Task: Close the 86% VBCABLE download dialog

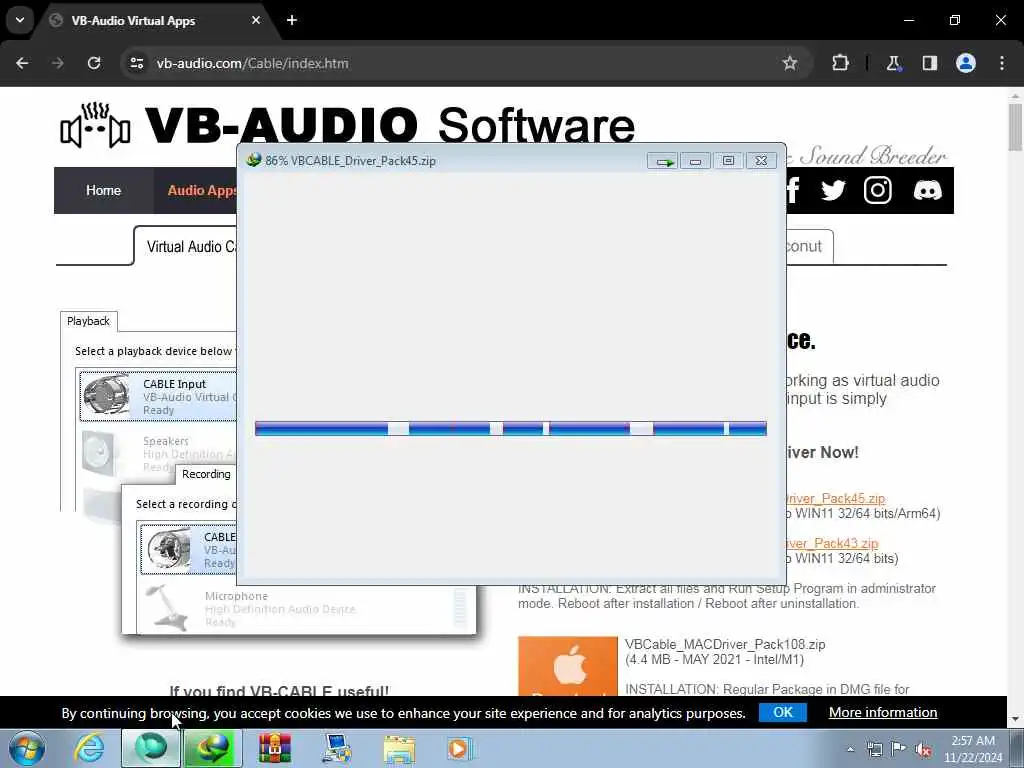Action: click(x=761, y=161)
